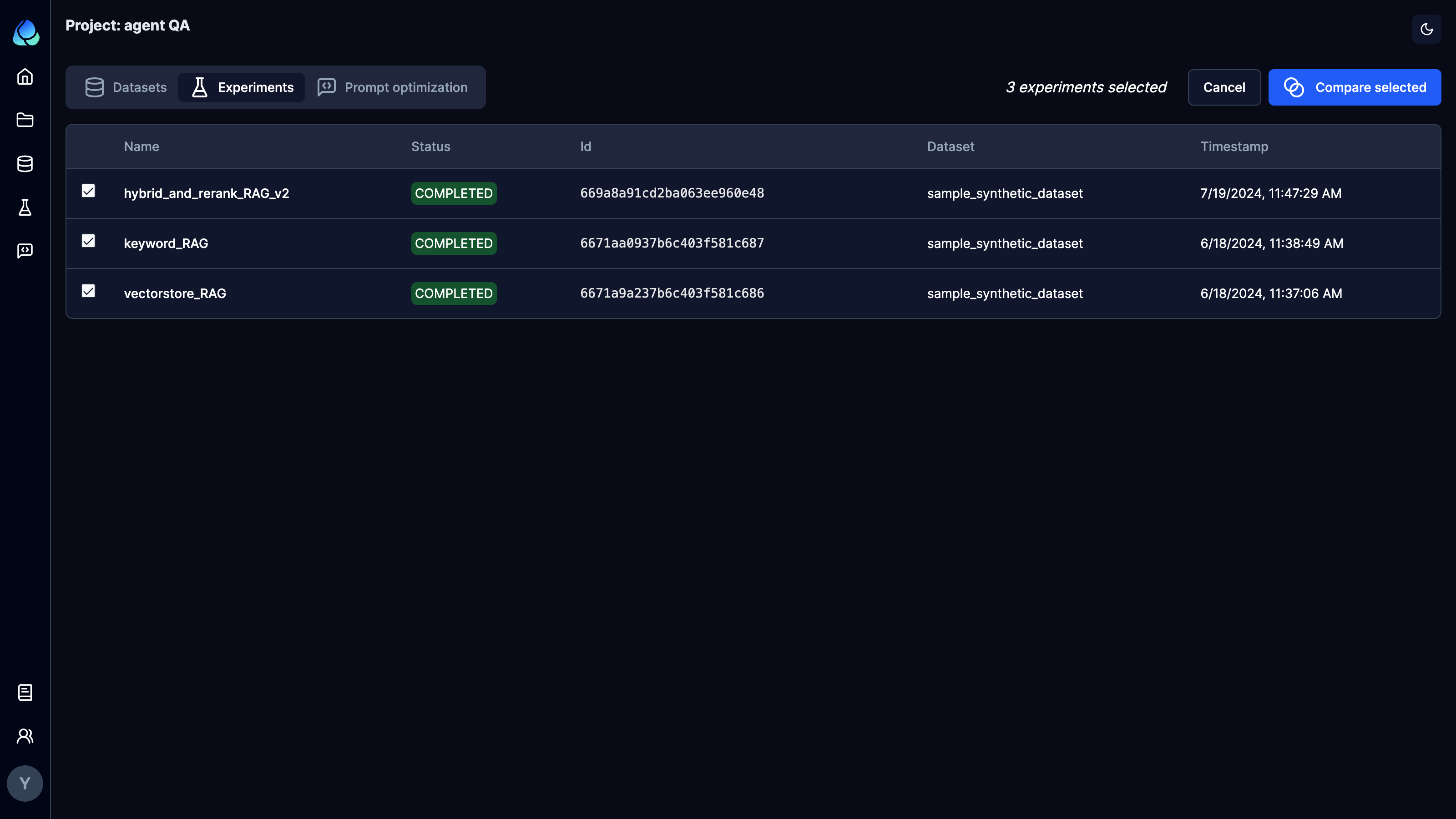Click Compare selected button
This screenshot has width=1456, height=819.
[x=1355, y=87]
